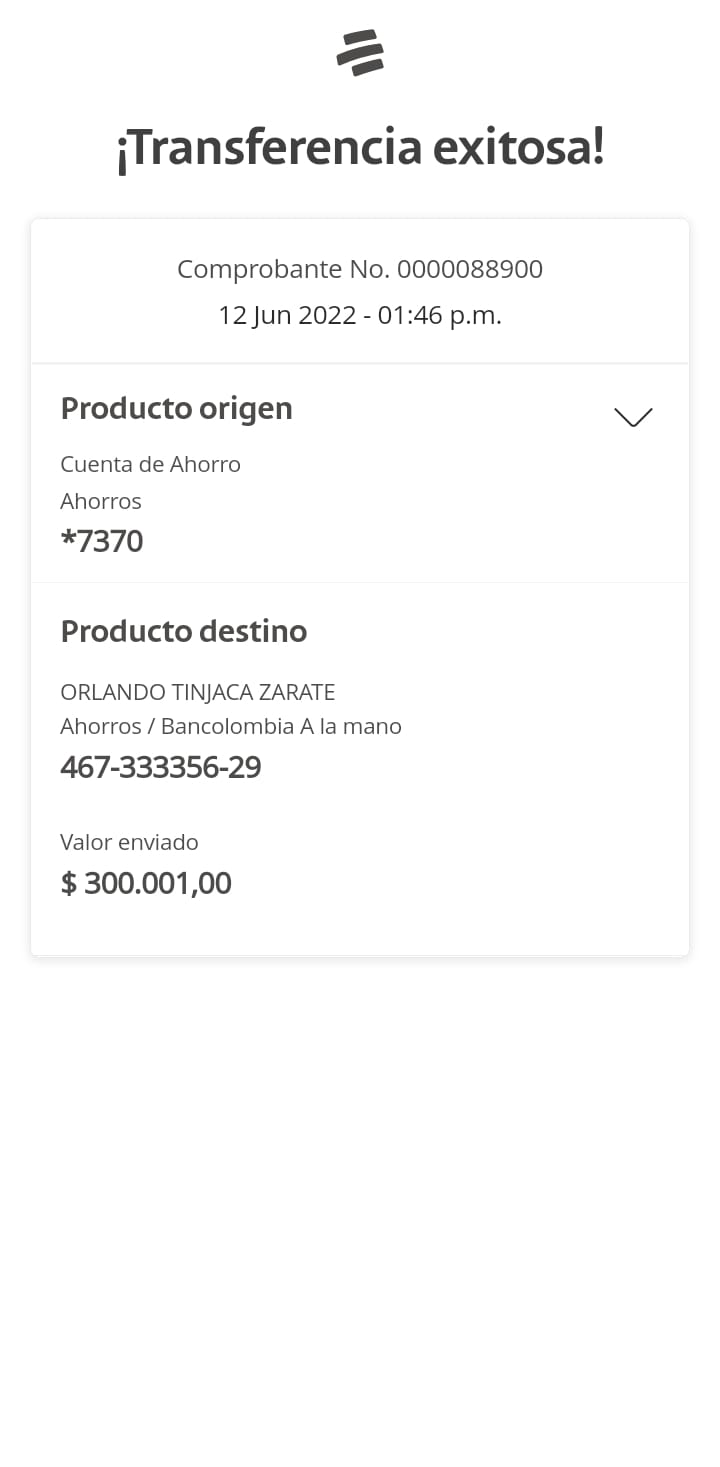Expand the Producto origen chevron
Viewport: 720px width, 1467px height.
(633, 417)
